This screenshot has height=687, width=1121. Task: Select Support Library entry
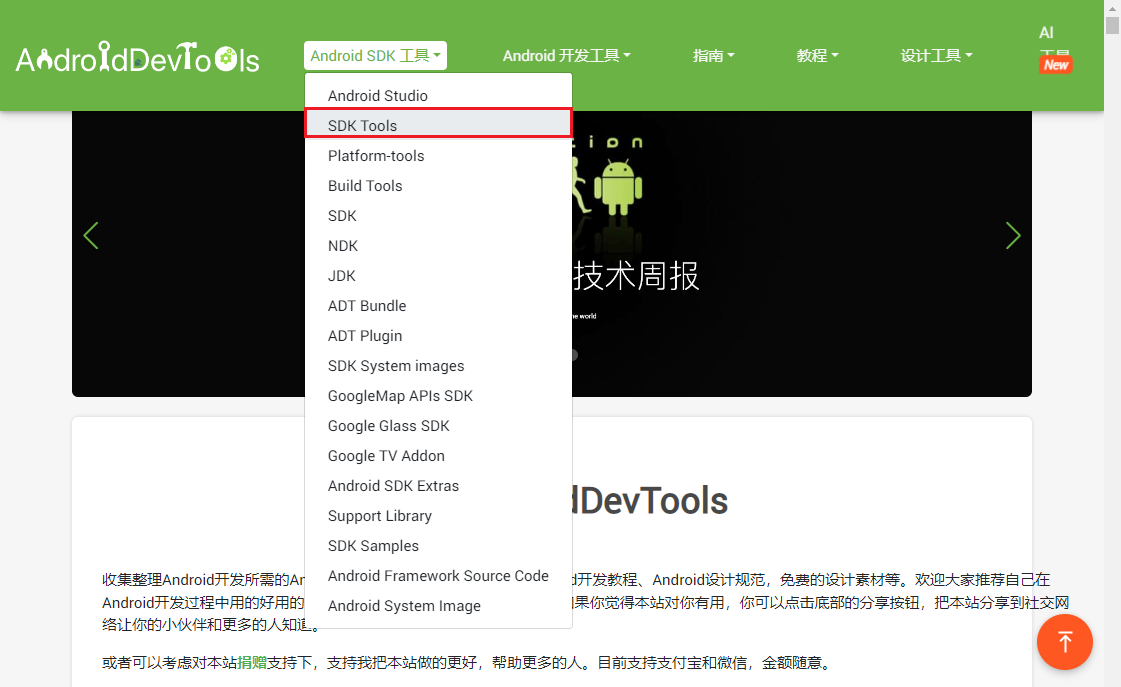pos(438,516)
